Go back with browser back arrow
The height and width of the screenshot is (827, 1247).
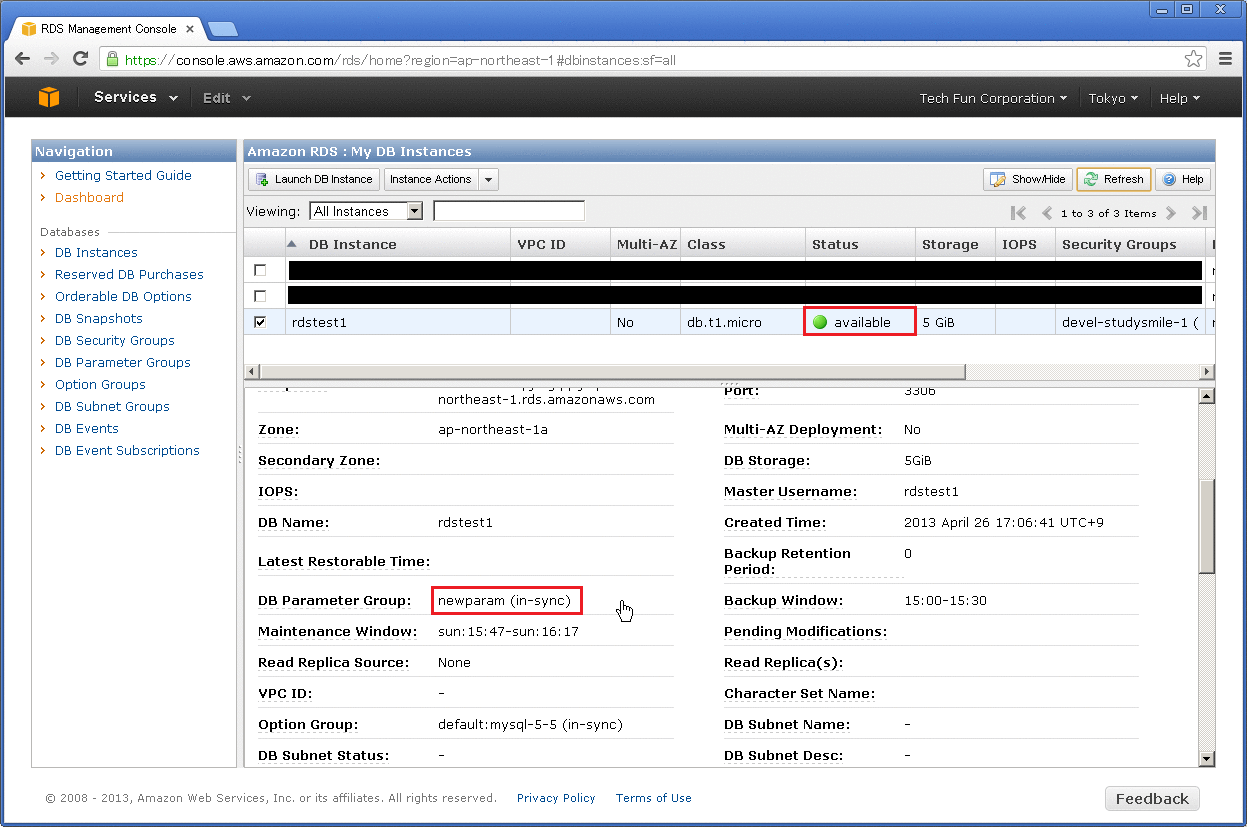click(x=23, y=59)
